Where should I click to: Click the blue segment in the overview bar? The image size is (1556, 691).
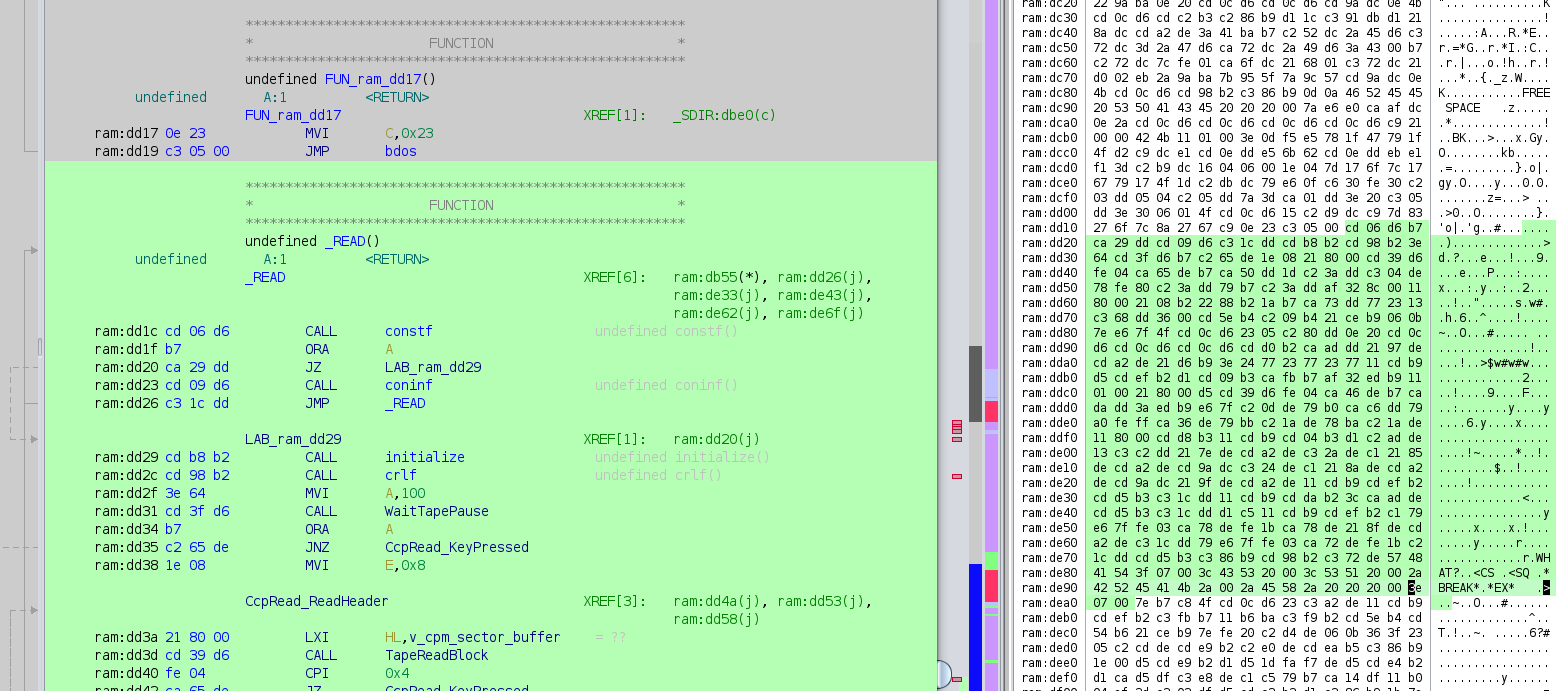point(975,620)
